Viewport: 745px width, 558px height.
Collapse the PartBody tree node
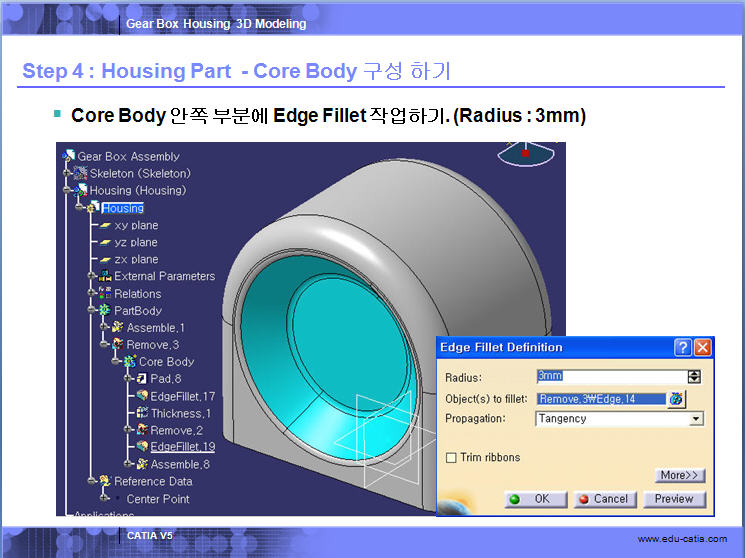click(x=92, y=311)
